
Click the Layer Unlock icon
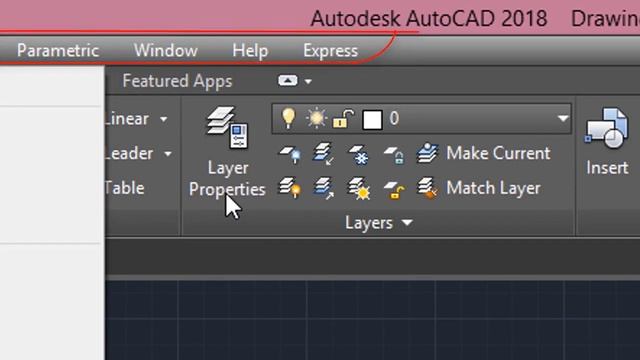pos(394,189)
